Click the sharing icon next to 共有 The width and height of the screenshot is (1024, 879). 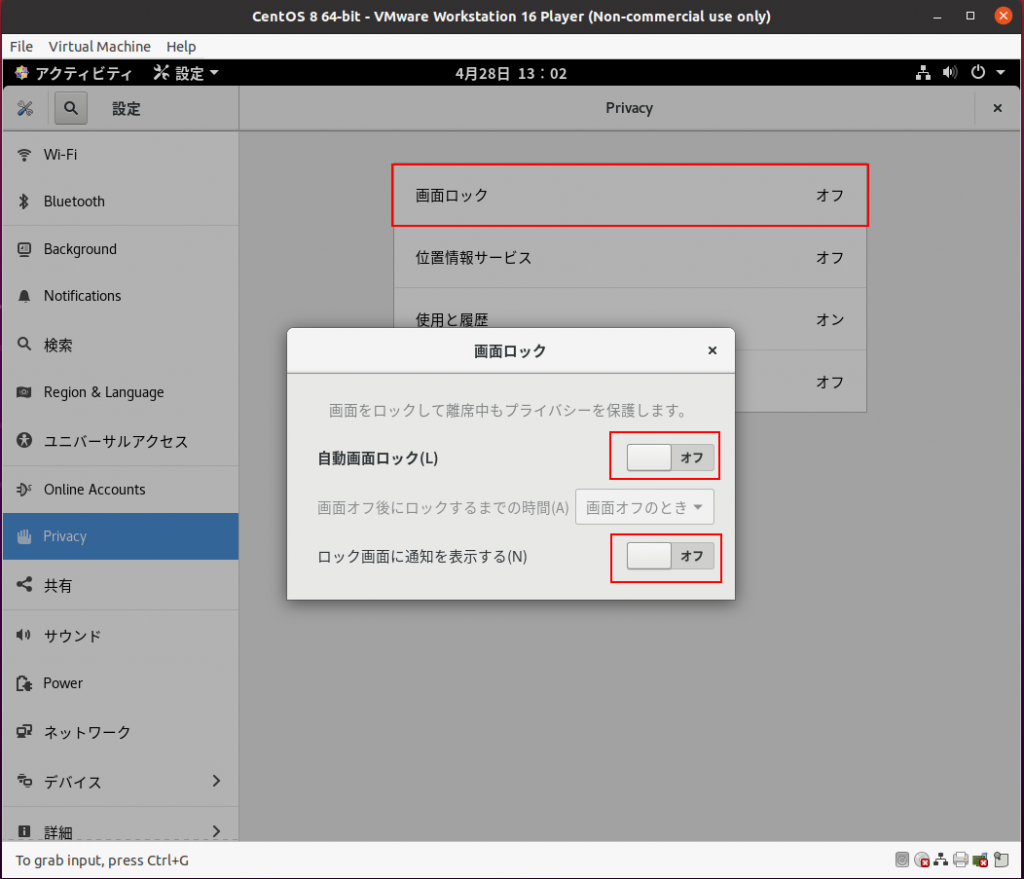pyautogui.click(x=24, y=585)
